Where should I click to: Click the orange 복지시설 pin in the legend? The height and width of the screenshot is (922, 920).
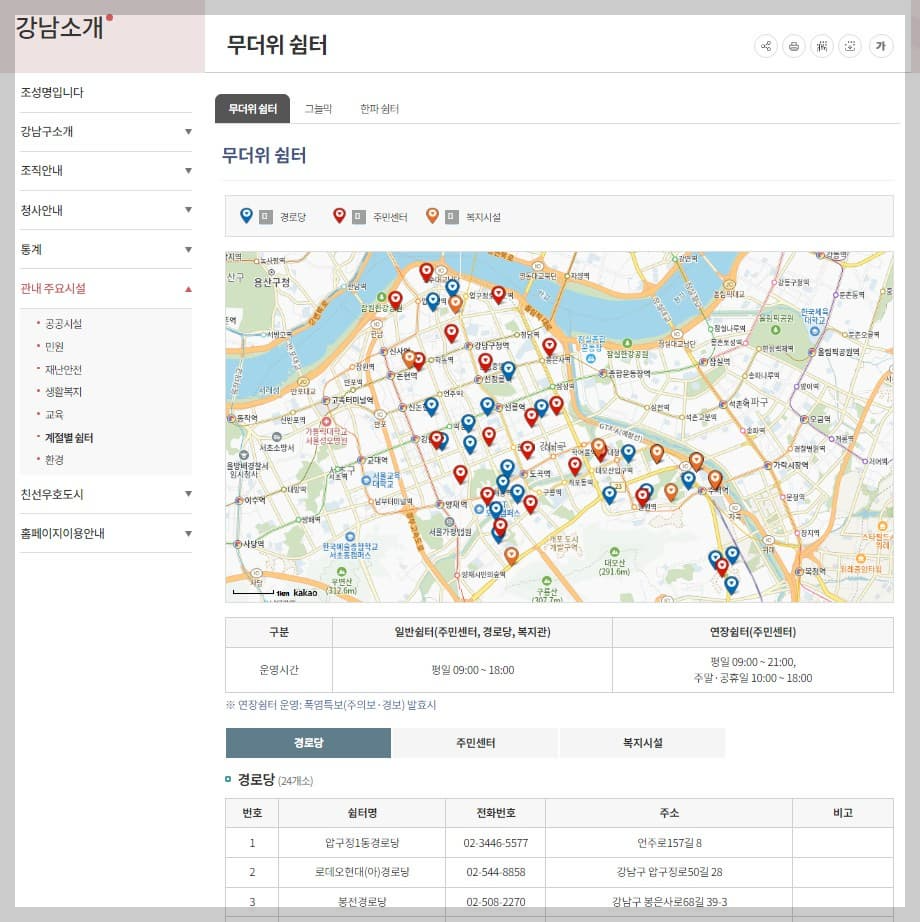(x=431, y=214)
